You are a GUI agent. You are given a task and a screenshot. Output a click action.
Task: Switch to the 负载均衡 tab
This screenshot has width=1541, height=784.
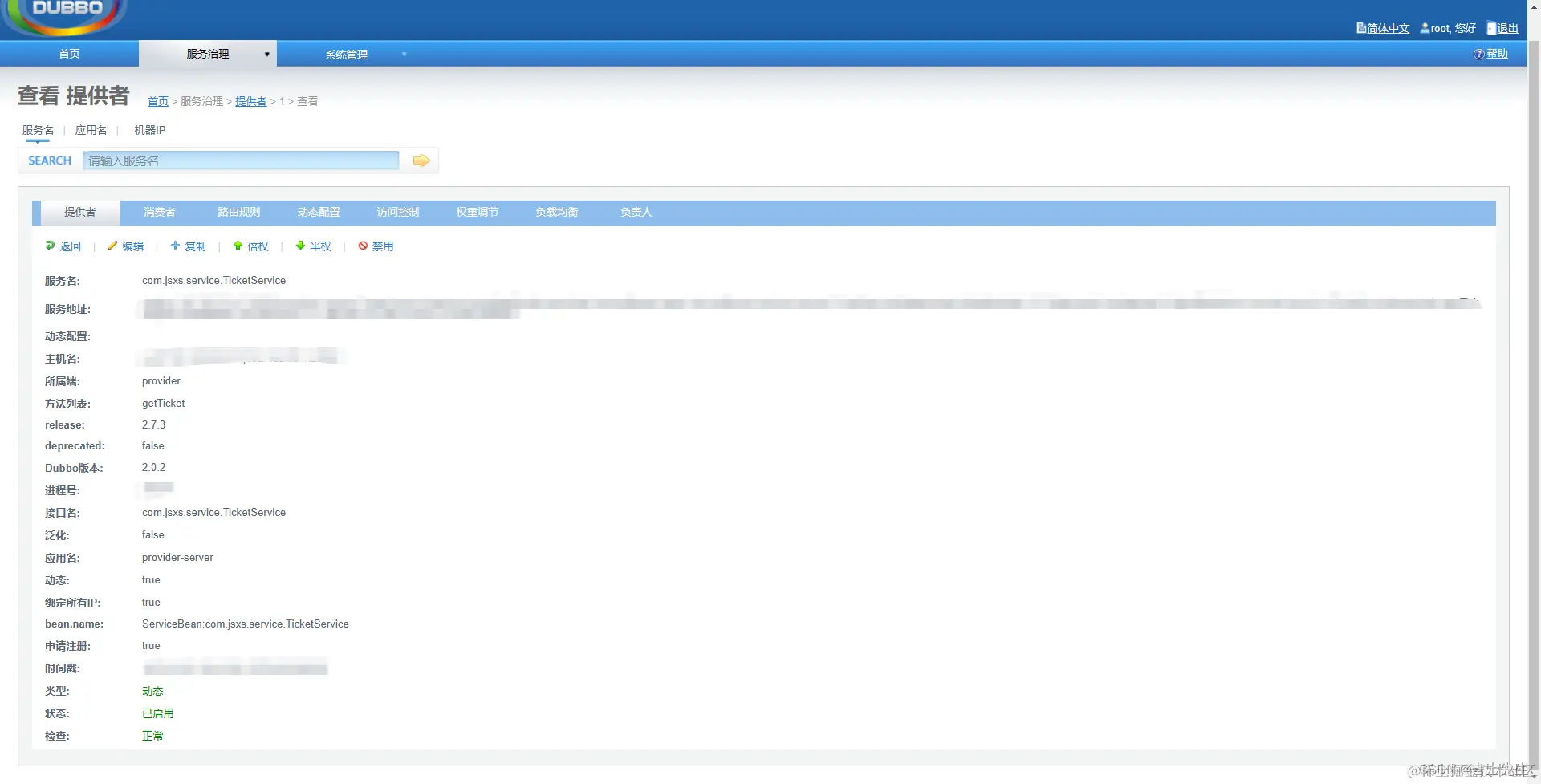(x=557, y=212)
